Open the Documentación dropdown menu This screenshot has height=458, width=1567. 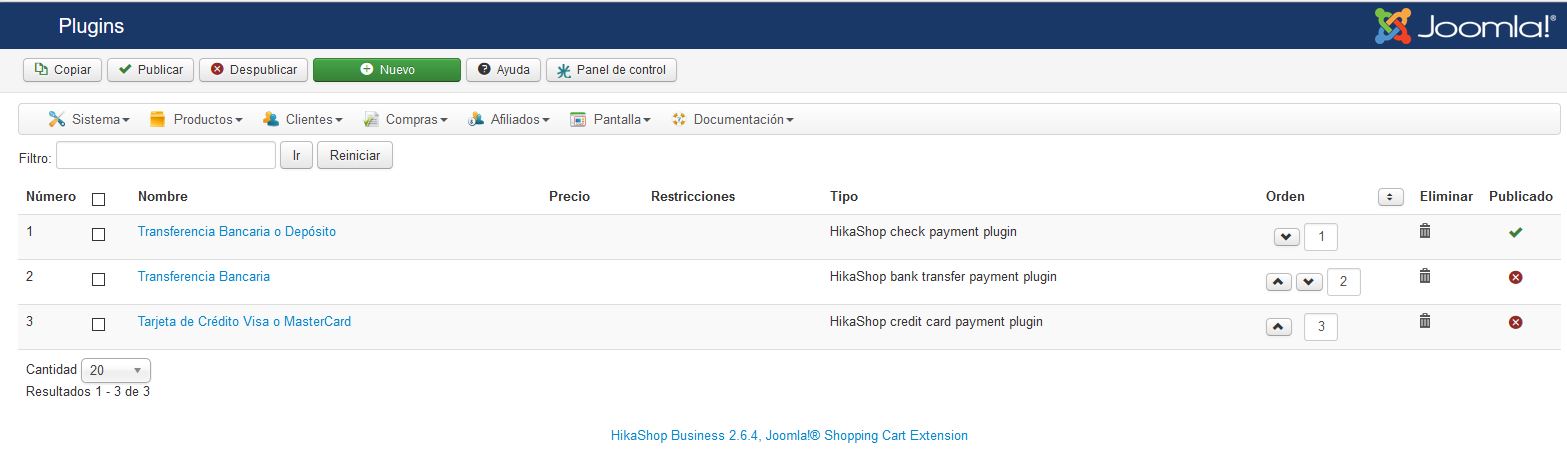pyautogui.click(x=733, y=119)
